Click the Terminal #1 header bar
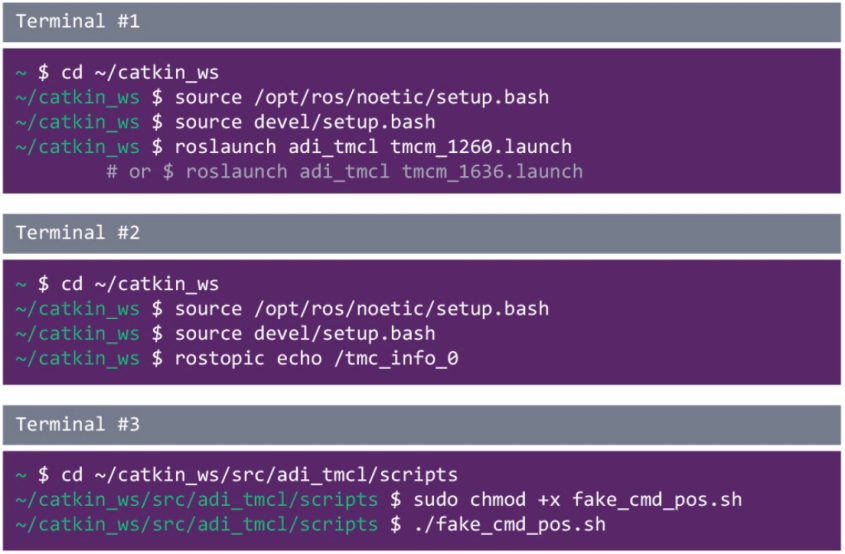The height and width of the screenshot is (554, 845). (421, 22)
